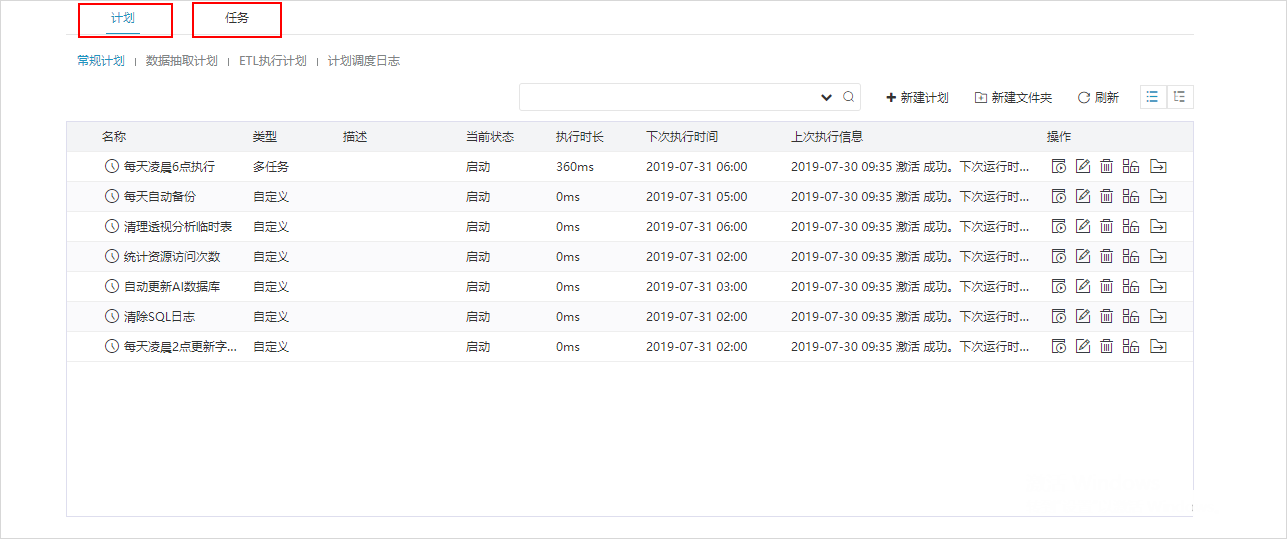The width and height of the screenshot is (1287, 539).
Task: Select the 自动更新AI数据库 plan name
Action: (x=172, y=287)
